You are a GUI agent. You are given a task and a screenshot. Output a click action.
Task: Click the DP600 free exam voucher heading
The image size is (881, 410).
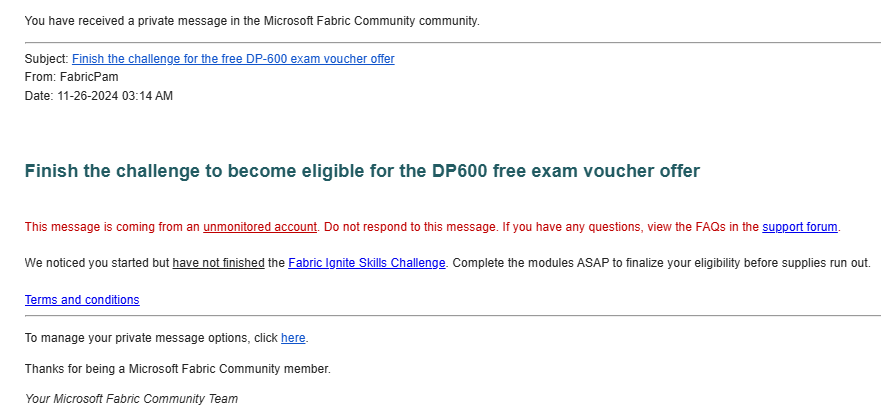[362, 171]
